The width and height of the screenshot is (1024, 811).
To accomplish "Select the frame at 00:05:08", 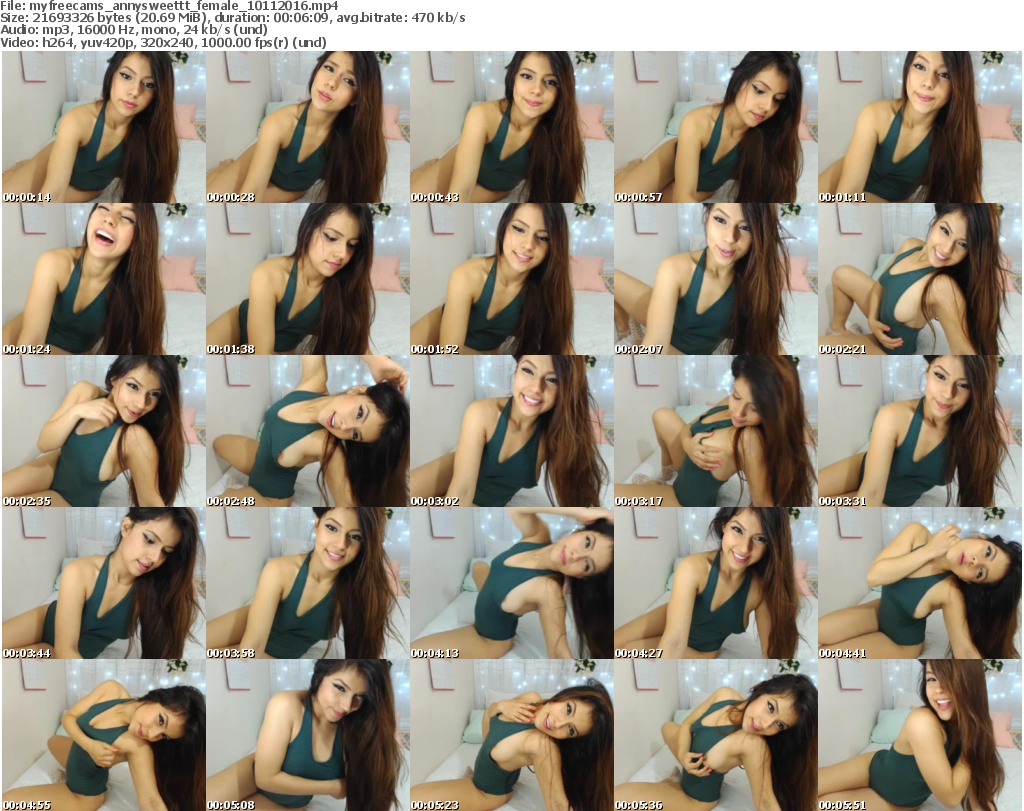I will click(308, 735).
